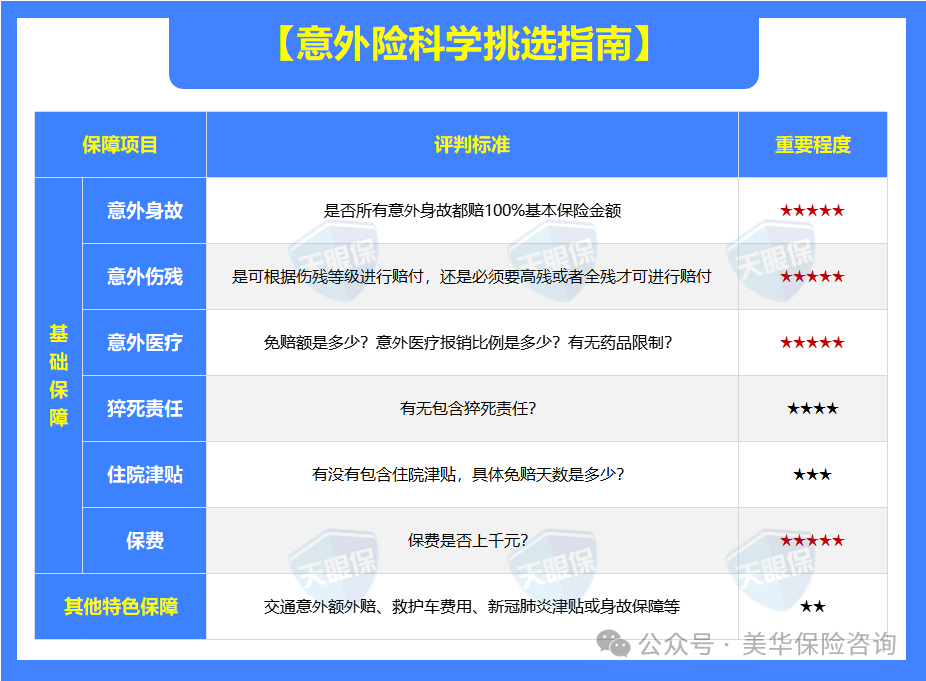Expand the 重要程度 column header
This screenshot has width=926, height=681.
pos(813,143)
